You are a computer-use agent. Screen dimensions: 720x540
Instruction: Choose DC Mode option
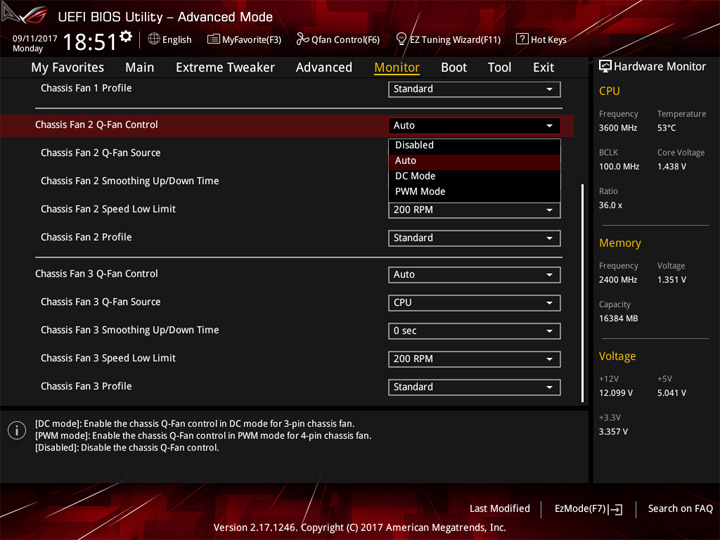tap(474, 176)
